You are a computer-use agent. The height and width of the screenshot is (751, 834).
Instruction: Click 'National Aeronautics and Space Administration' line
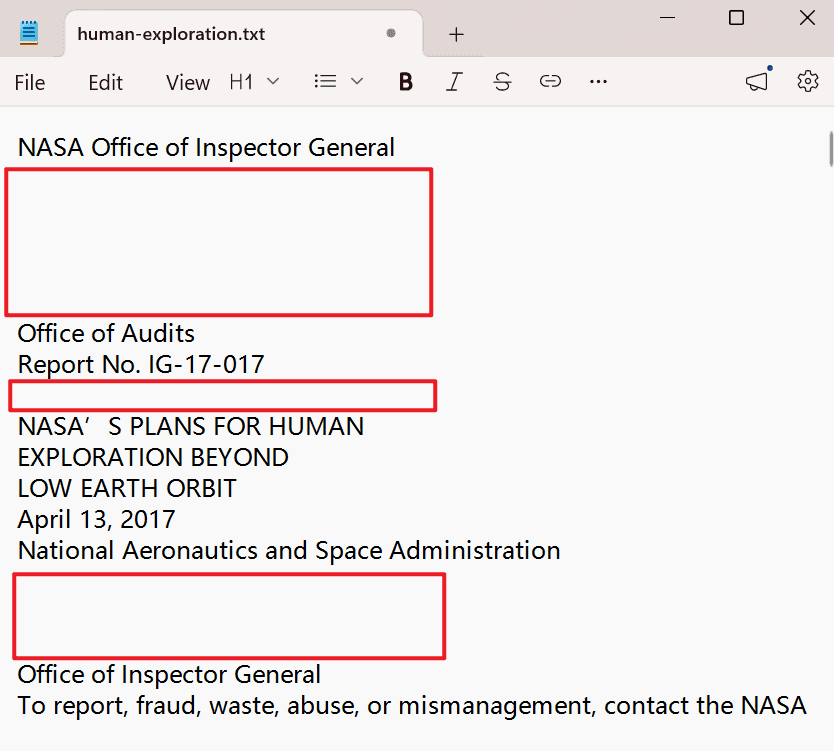289,550
